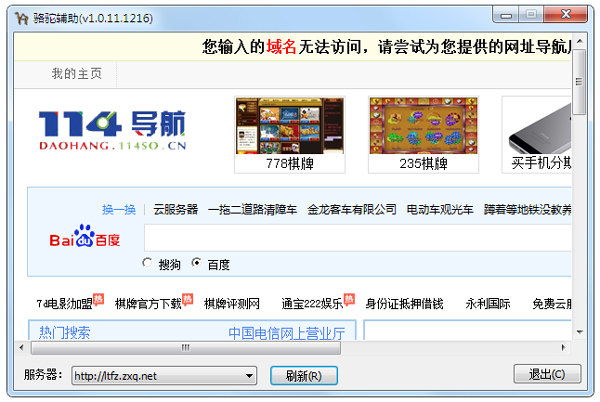Switch to 我的主页 tab
This screenshot has height=402, width=600.
77,73
